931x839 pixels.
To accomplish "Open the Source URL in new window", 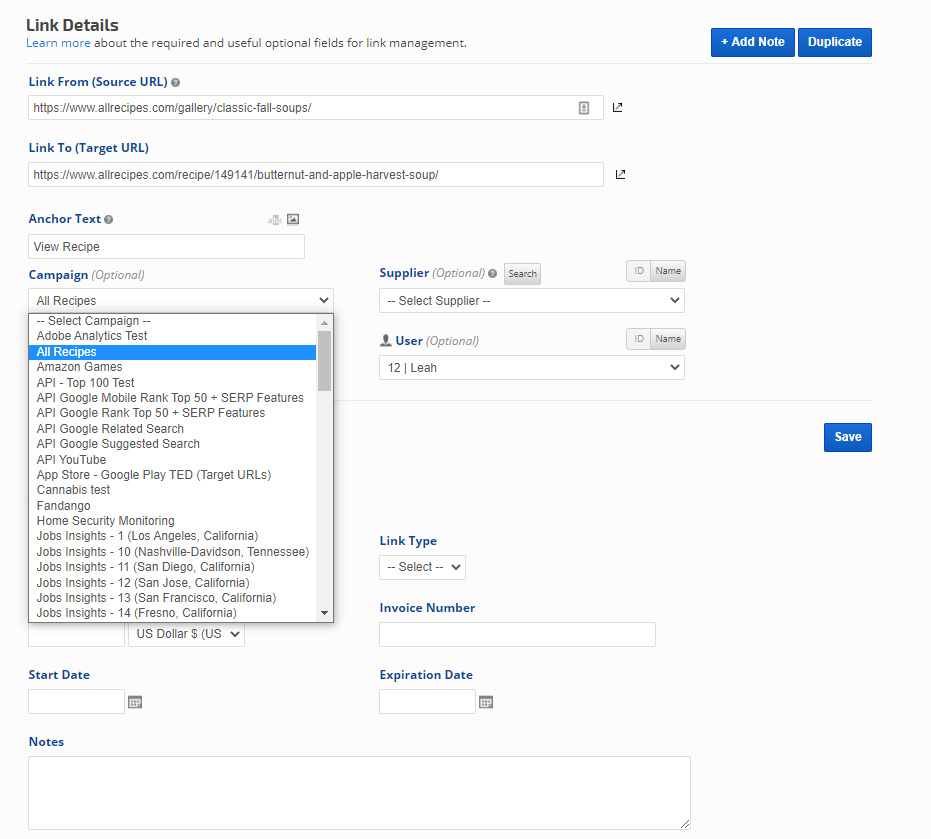I will 618,108.
